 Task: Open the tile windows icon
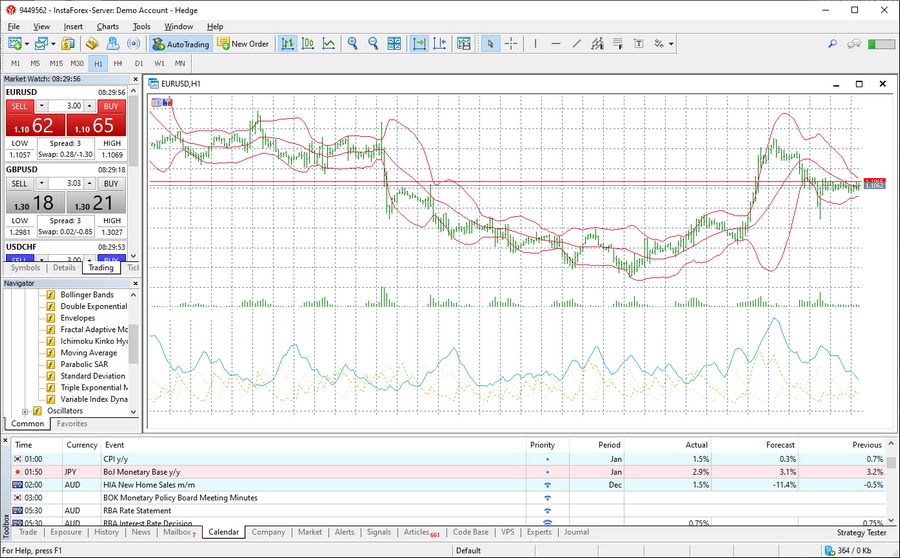(x=395, y=44)
